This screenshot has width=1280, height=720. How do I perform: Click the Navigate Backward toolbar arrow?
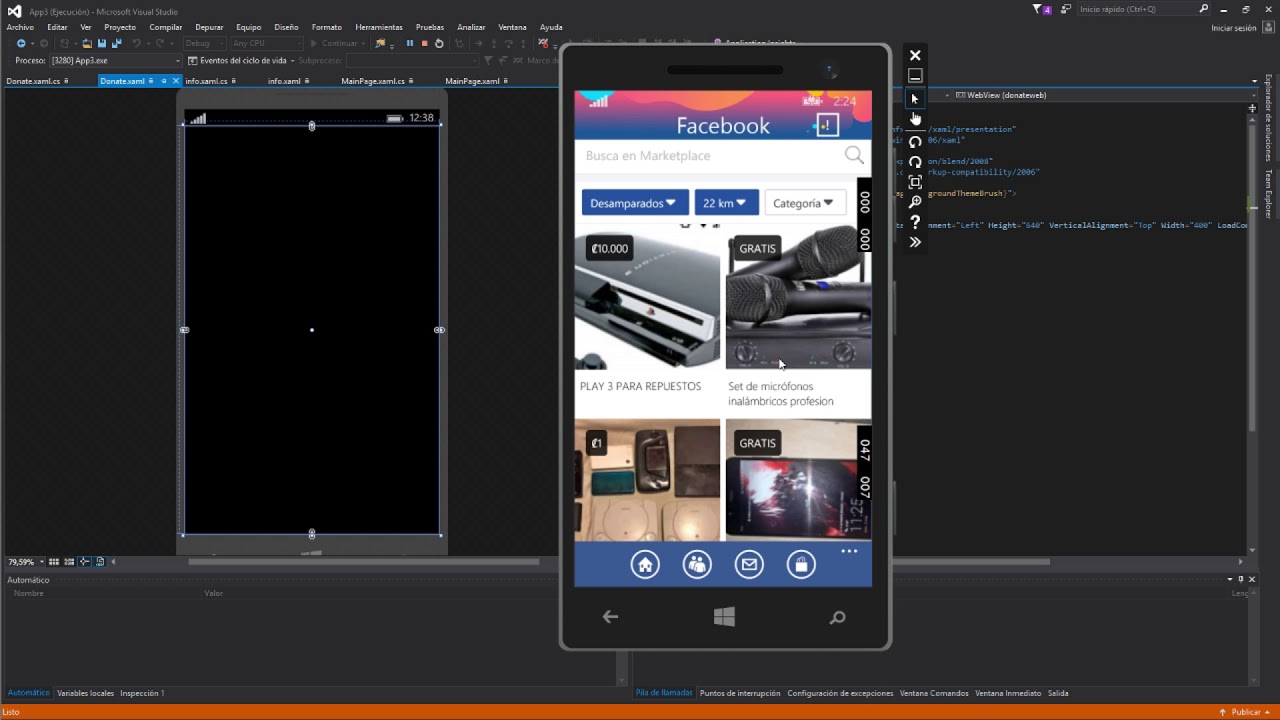[21, 43]
